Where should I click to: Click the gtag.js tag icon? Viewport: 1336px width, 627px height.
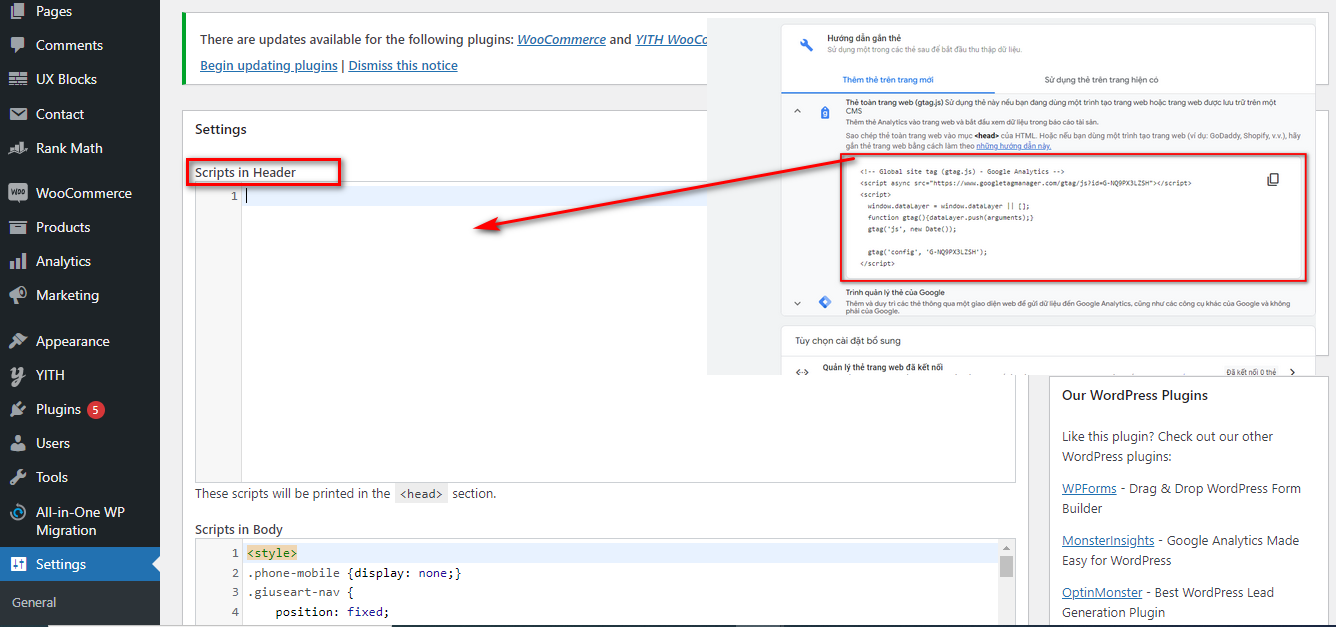(x=824, y=113)
